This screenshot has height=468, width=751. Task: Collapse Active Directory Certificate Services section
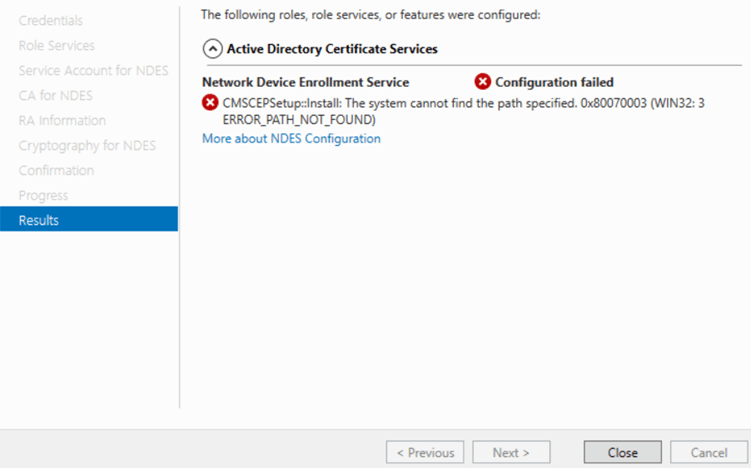point(212,48)
